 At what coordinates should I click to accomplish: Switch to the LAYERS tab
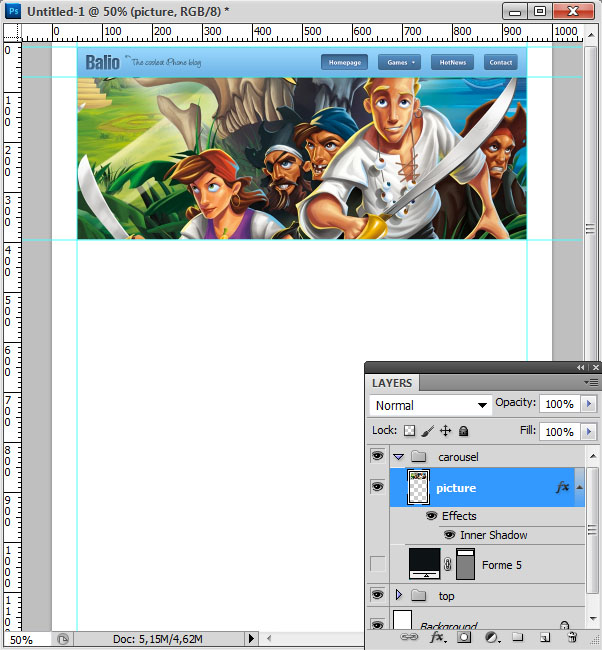[x=392, y=383]
